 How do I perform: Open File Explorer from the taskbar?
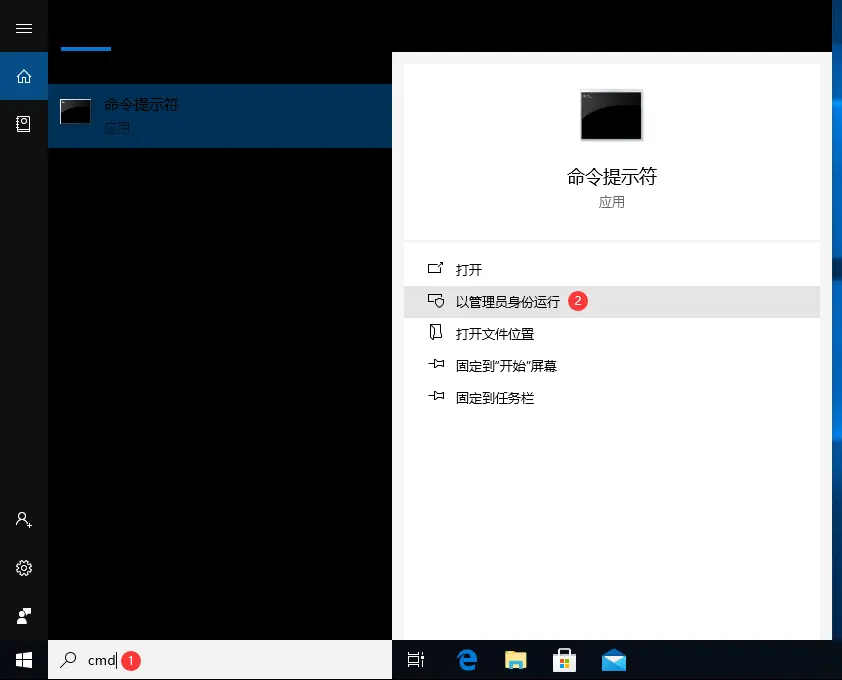pyautogui.click(x=515, y=660)
